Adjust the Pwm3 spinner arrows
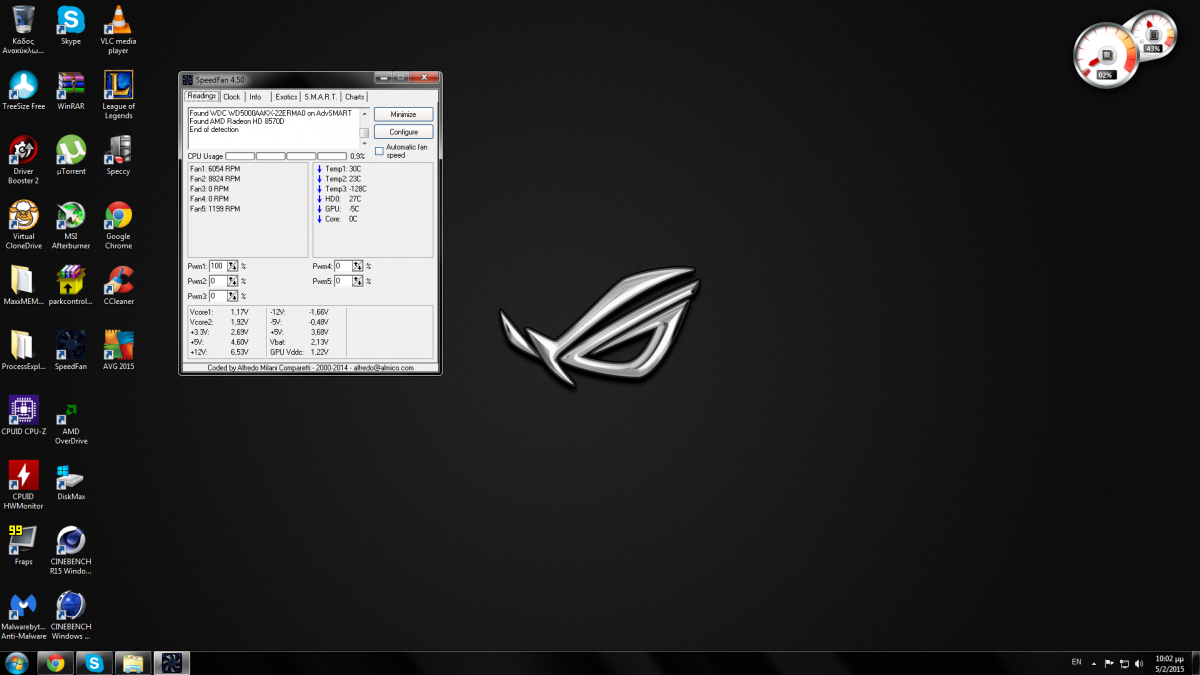1200x675 pixels. pos(233,296)
